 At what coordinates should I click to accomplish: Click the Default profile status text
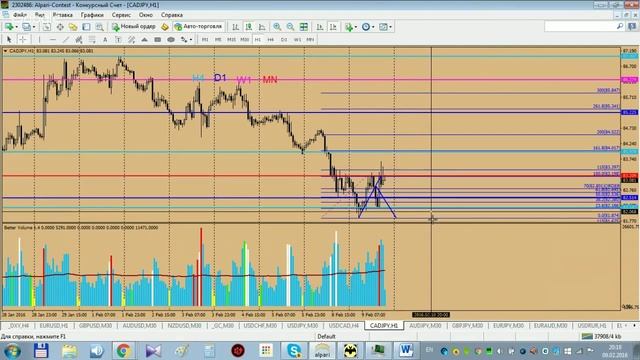coord(326,336)
